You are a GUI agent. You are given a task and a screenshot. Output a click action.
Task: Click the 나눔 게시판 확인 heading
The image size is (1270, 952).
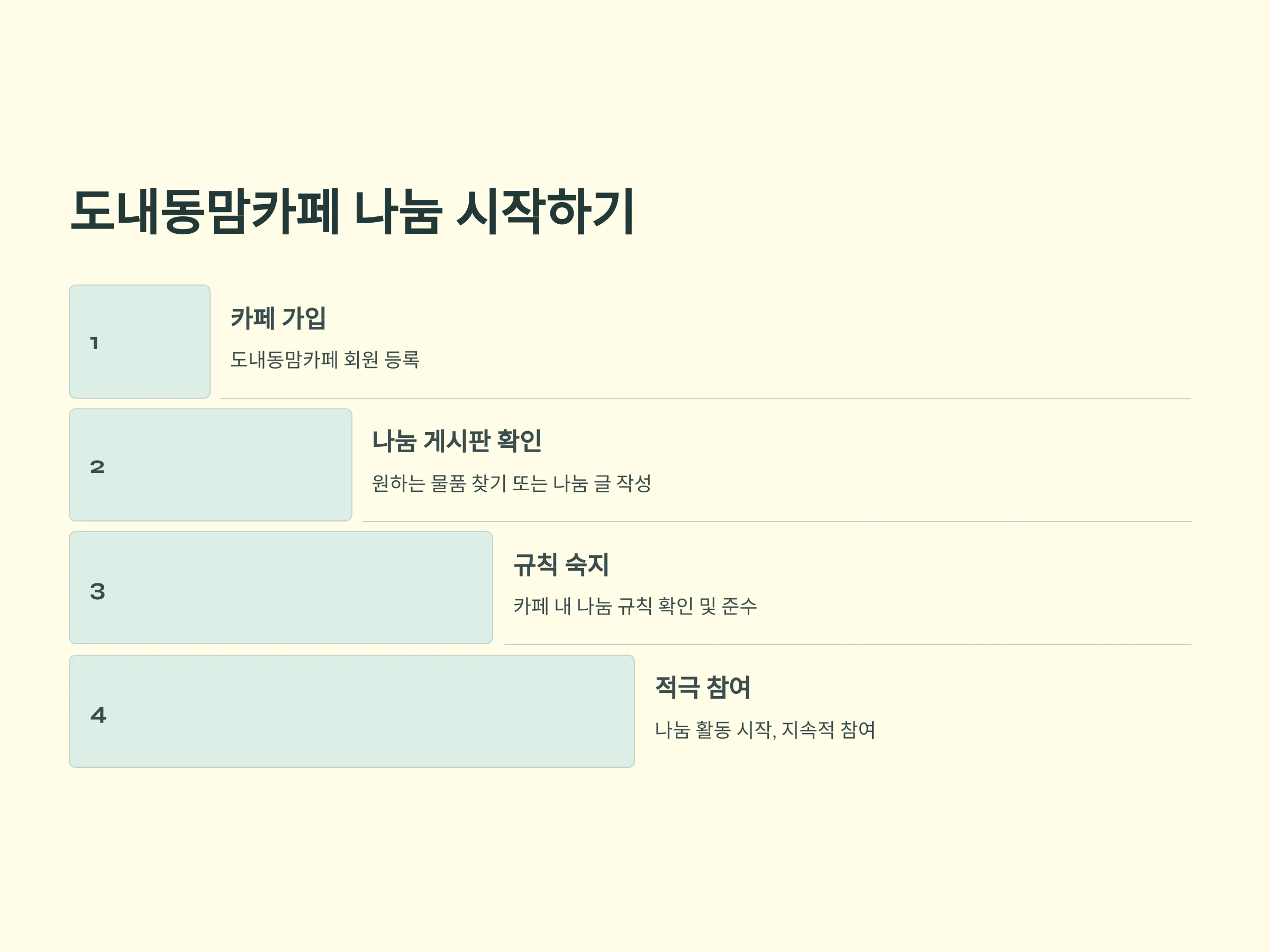point(457,441)
